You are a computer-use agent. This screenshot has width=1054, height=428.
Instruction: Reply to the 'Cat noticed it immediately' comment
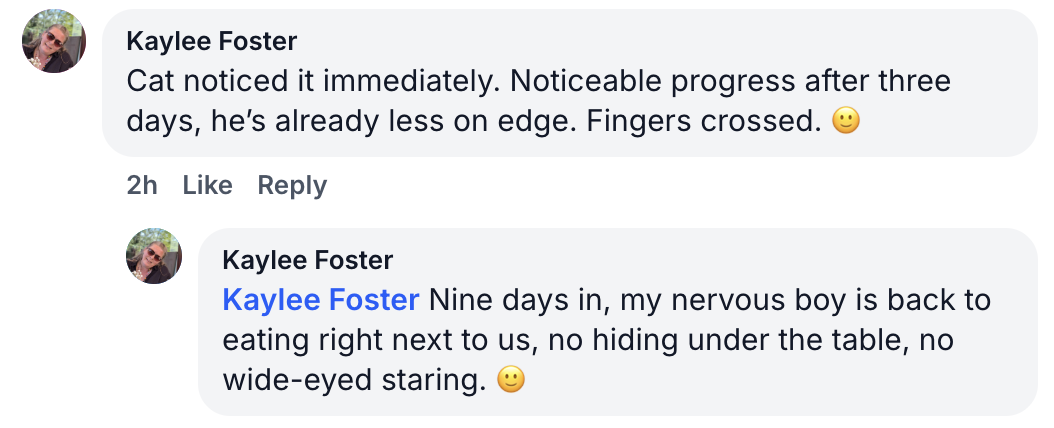click(292, 185)
